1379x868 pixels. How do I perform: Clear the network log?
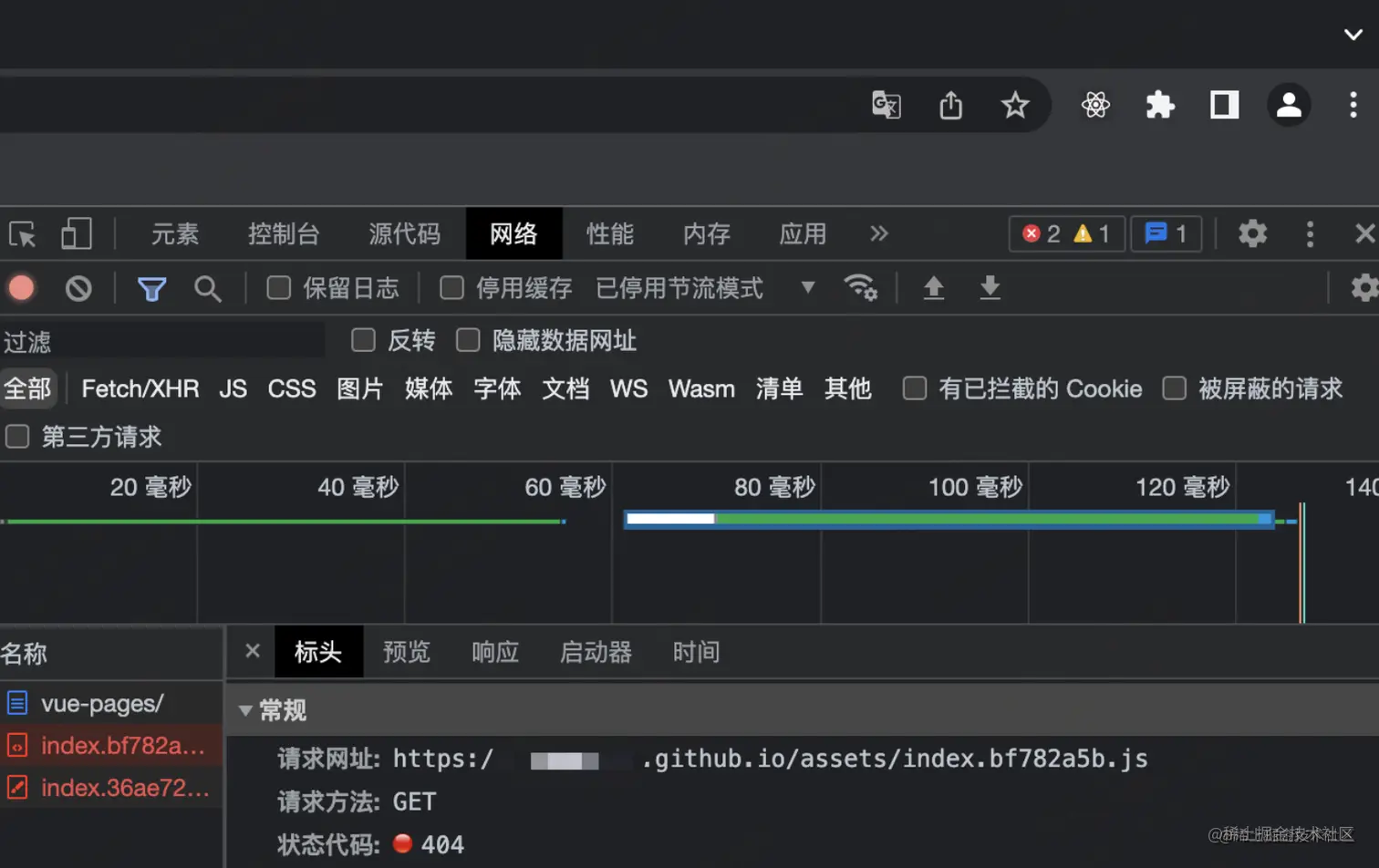(x=78, y=289)
